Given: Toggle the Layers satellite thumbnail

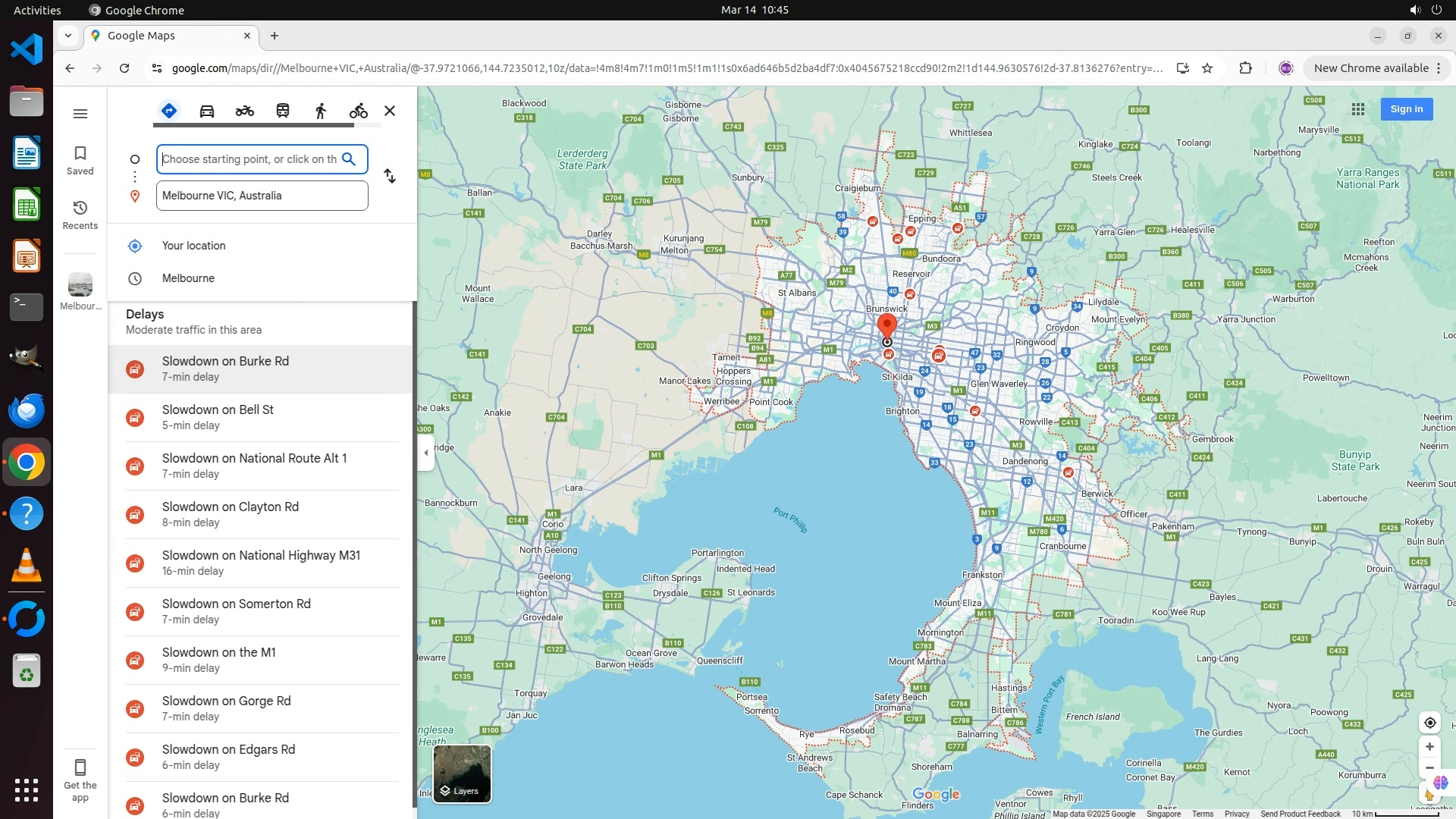Looking at the screenshot, I should 462,773.
